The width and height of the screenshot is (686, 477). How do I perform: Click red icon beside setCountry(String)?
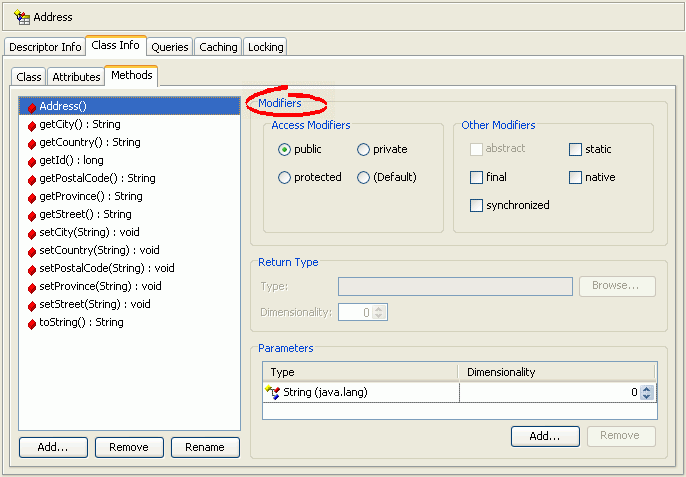tap(32, 251)
